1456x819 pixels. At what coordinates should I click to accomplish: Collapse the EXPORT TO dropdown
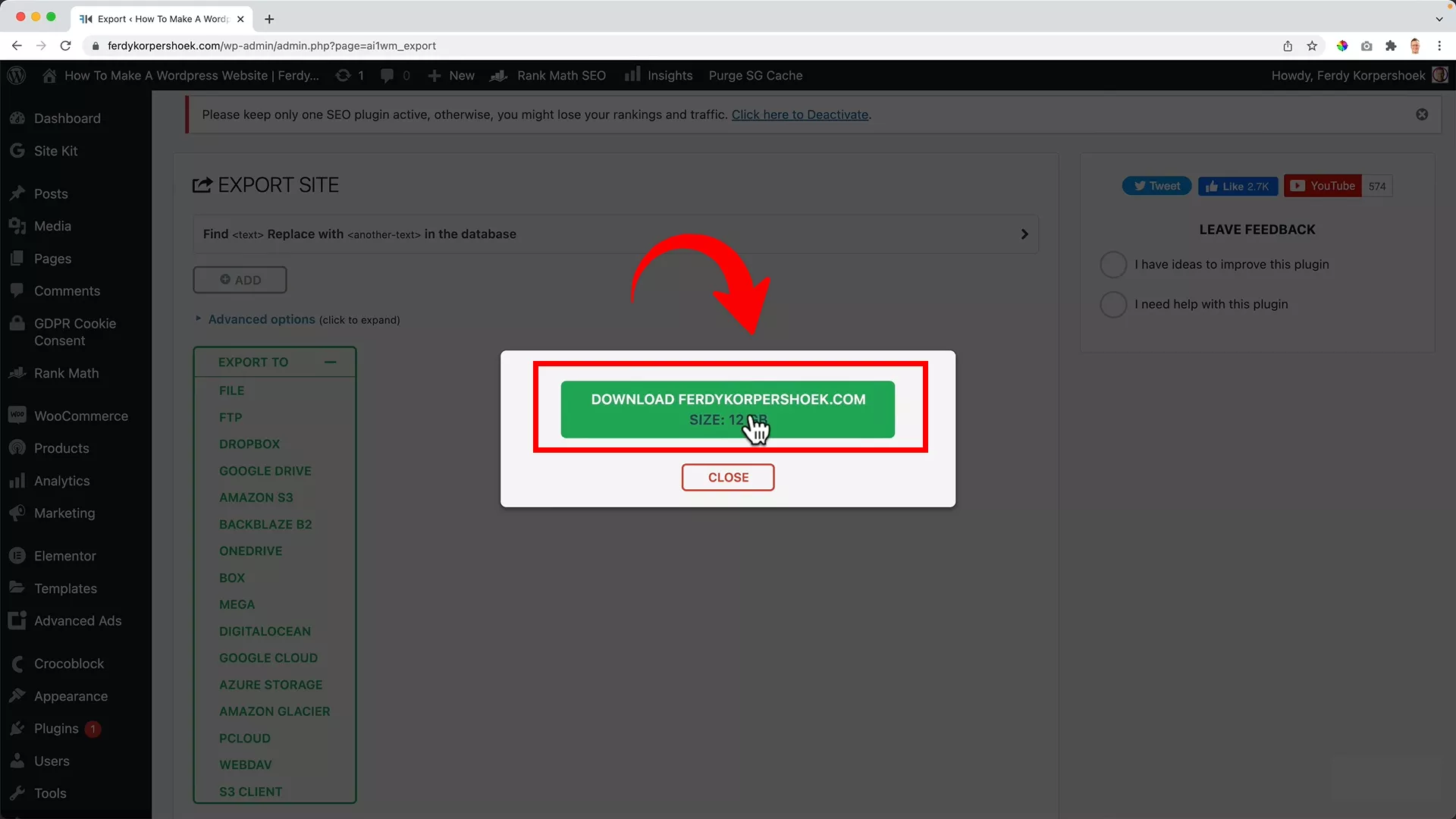275,362
